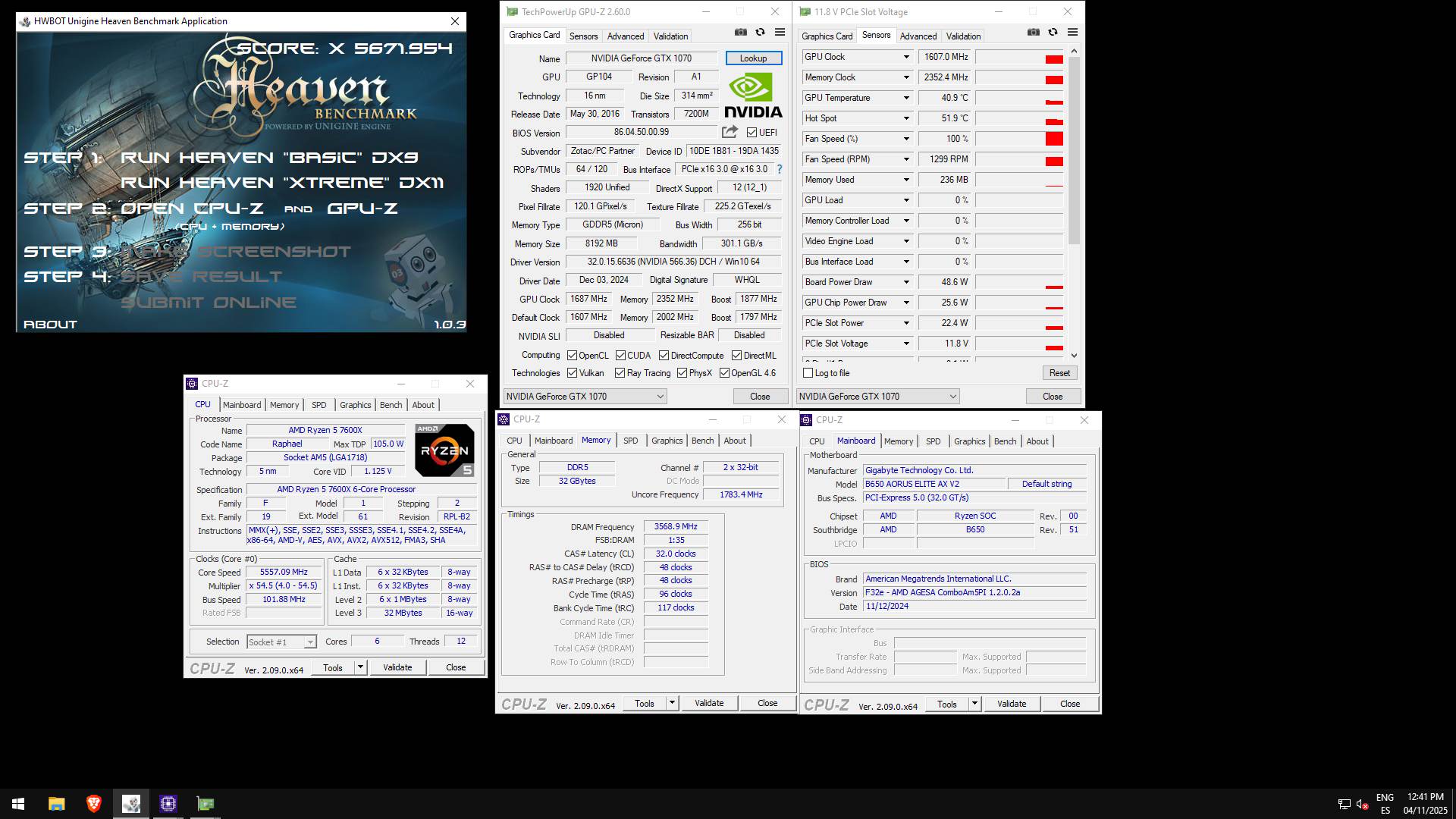Click the screenshot camera icon in GPU-Z Graphics Card window

click(740, 32)
